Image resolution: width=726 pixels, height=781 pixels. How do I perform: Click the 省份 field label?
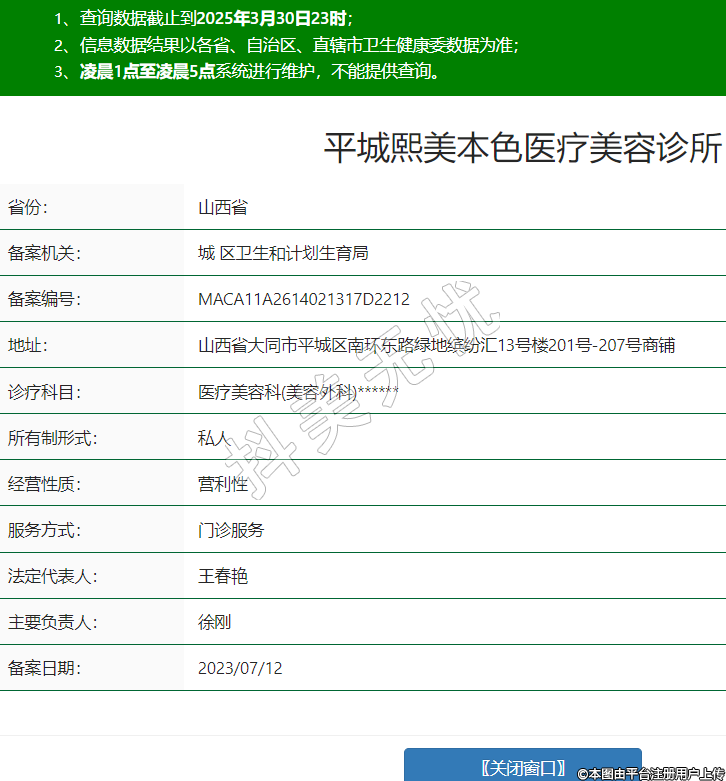click(x=28, y=207)
